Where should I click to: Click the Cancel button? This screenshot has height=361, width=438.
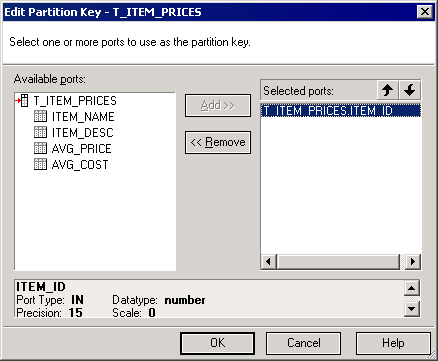pos(303,343)
